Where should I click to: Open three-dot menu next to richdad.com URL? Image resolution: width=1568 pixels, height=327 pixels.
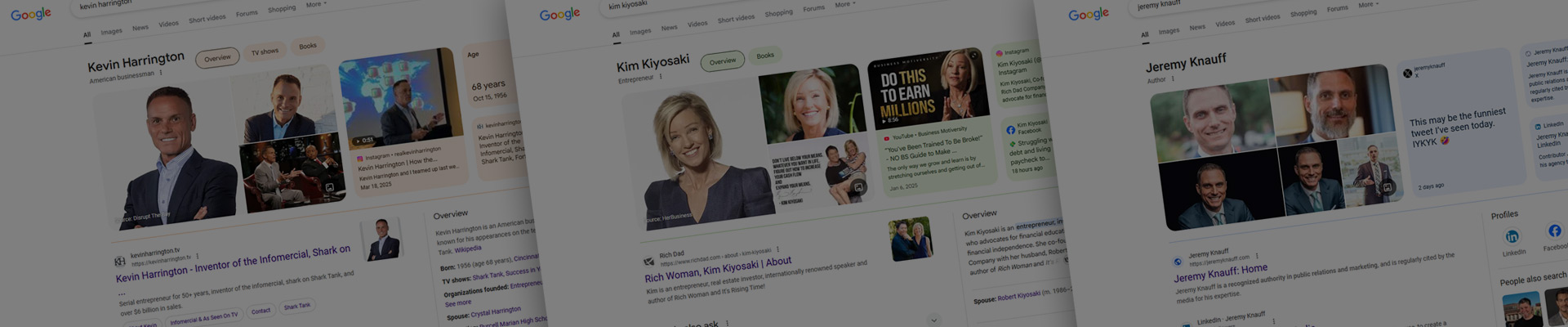777,249
